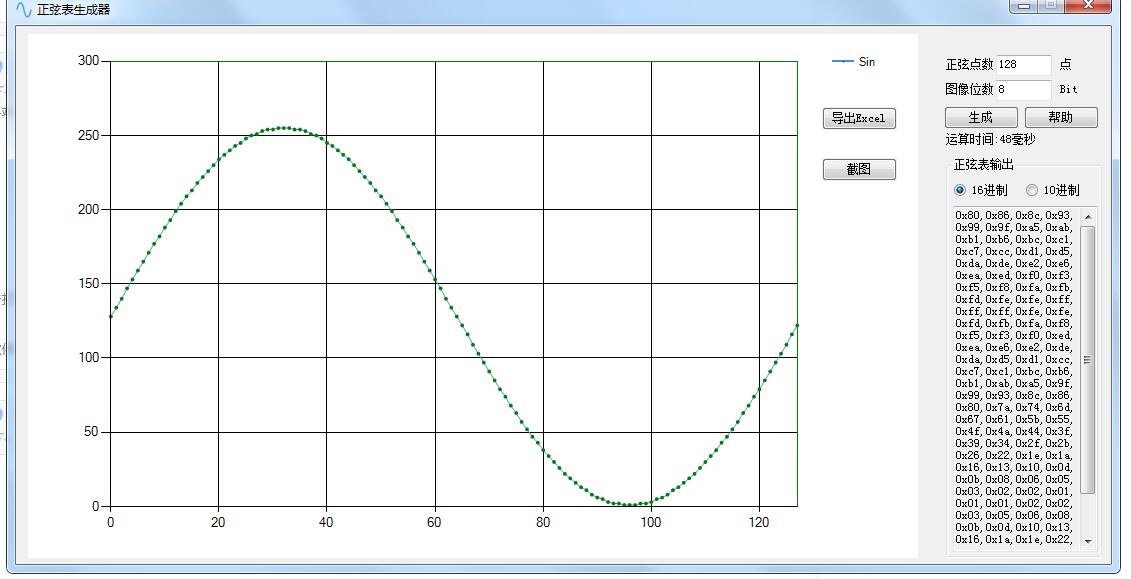This screenshot has height=579, width=1131.
Task: Click the first output row starting 0x80, 0x86
Action: pyautogui.click(x=1014, y=216)
